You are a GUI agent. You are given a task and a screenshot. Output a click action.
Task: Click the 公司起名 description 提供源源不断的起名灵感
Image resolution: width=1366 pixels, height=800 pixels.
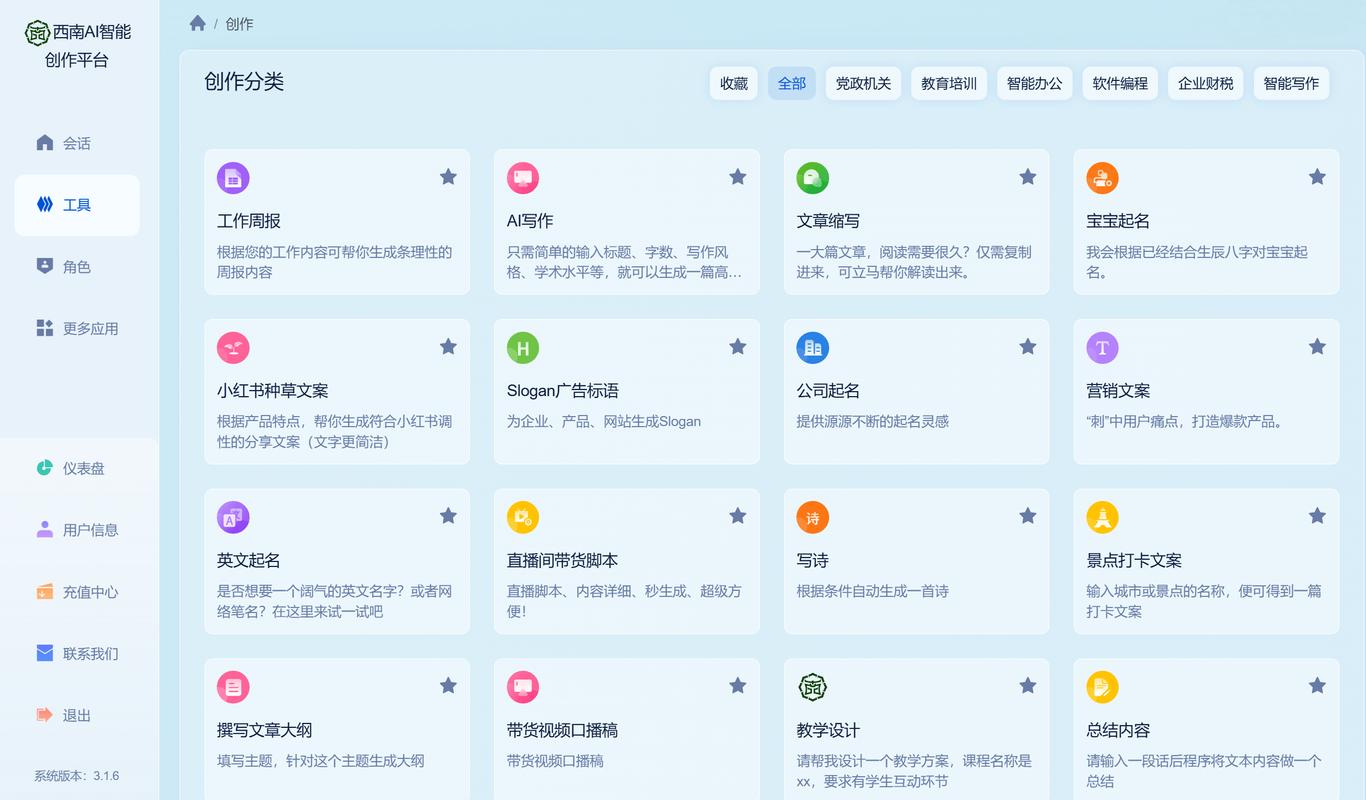point(873,421)
